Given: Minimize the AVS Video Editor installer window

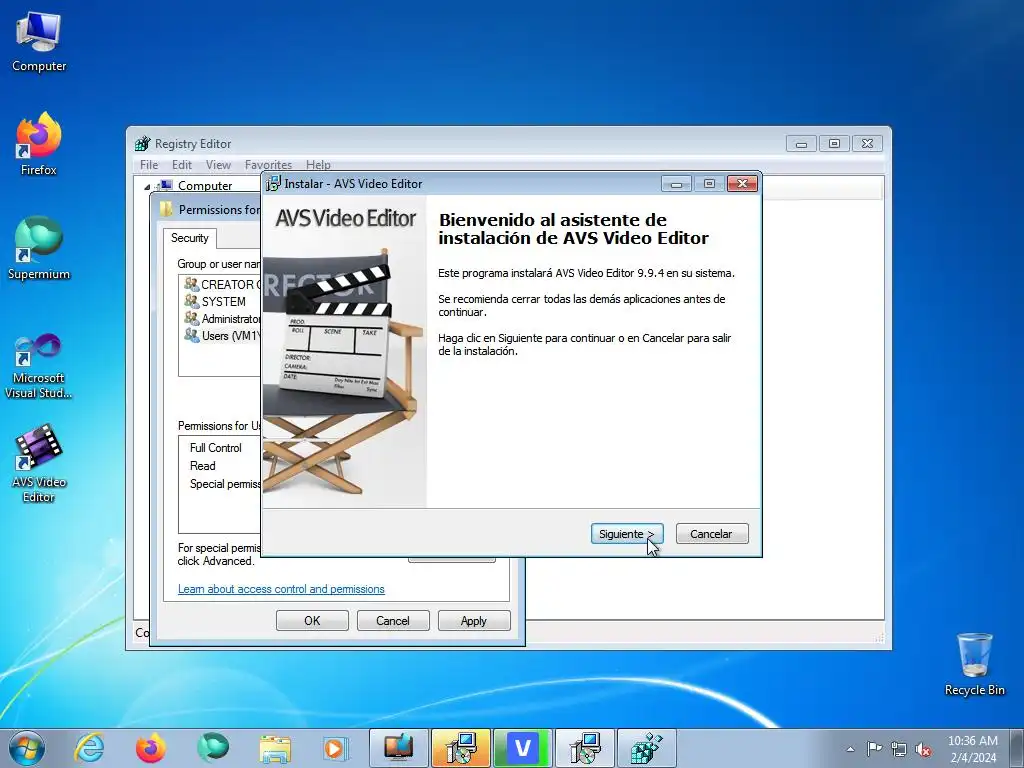Looking at the screenshot, I should point(677,184).
